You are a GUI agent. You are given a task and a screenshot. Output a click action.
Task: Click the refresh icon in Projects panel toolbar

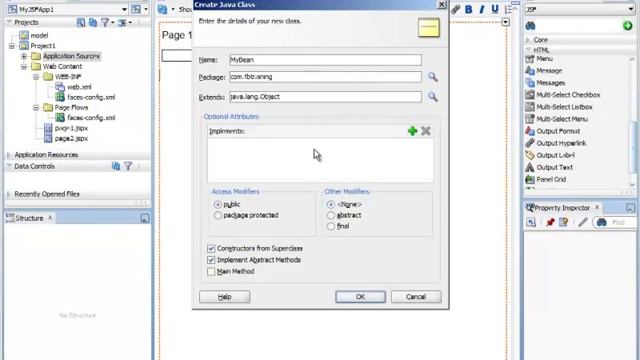click(x=93, y=22)
